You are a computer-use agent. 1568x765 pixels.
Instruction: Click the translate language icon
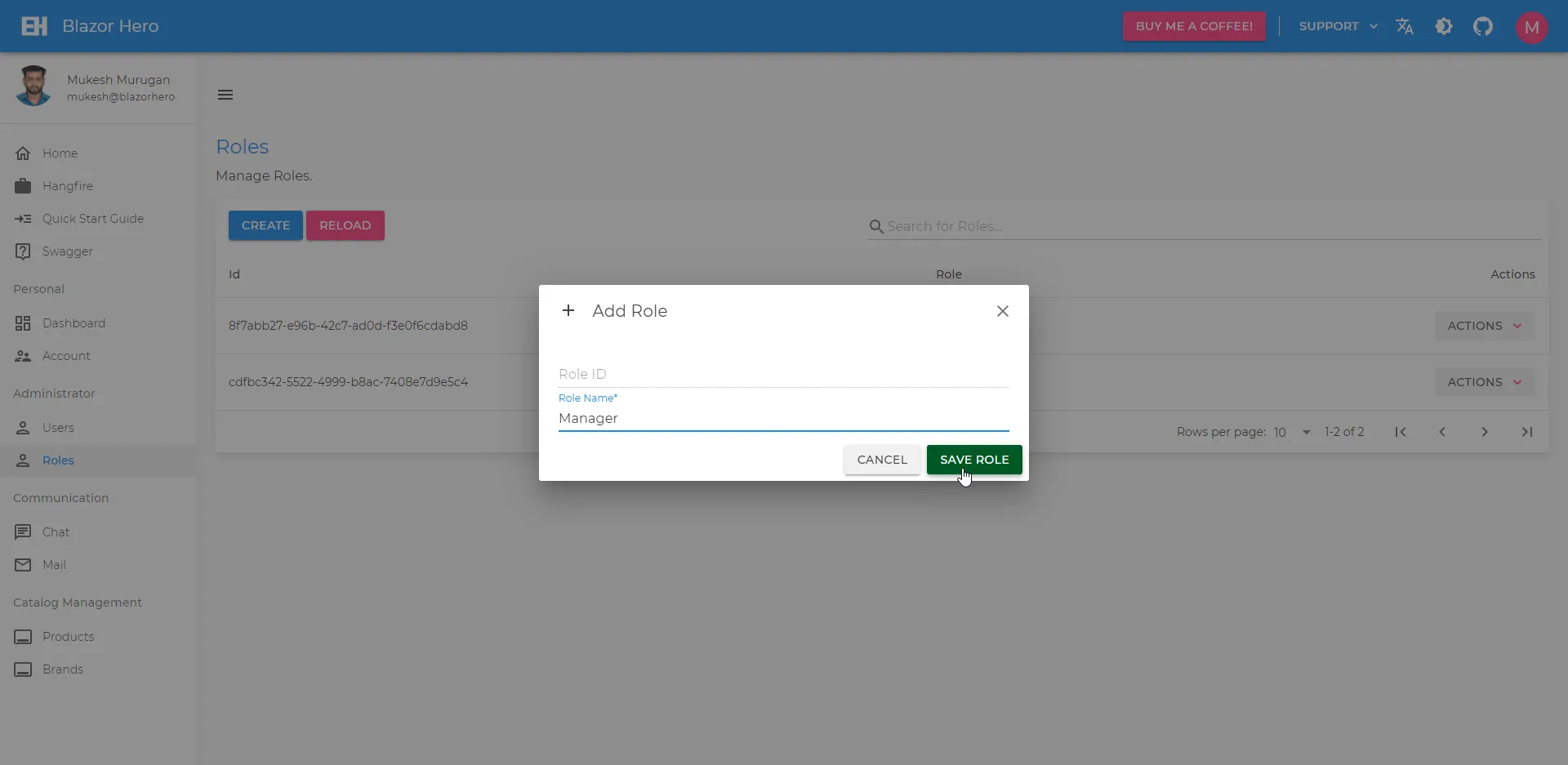(x=1405, y=26)
